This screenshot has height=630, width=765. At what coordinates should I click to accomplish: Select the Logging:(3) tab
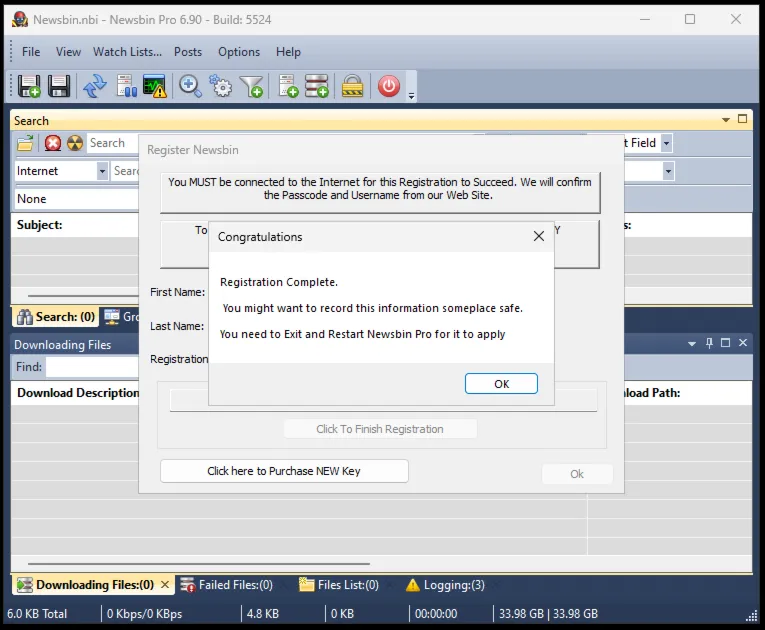click(445, 585)
